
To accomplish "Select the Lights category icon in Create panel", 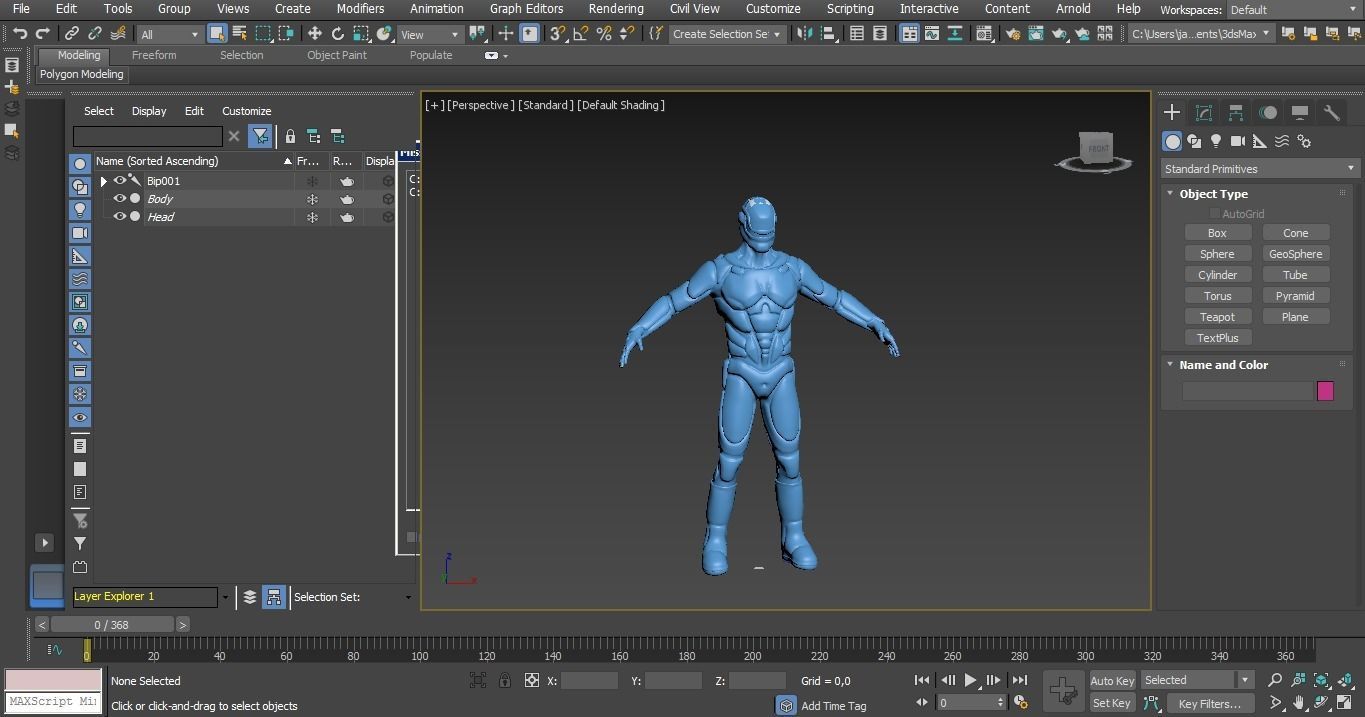I will pos(1216,141).
